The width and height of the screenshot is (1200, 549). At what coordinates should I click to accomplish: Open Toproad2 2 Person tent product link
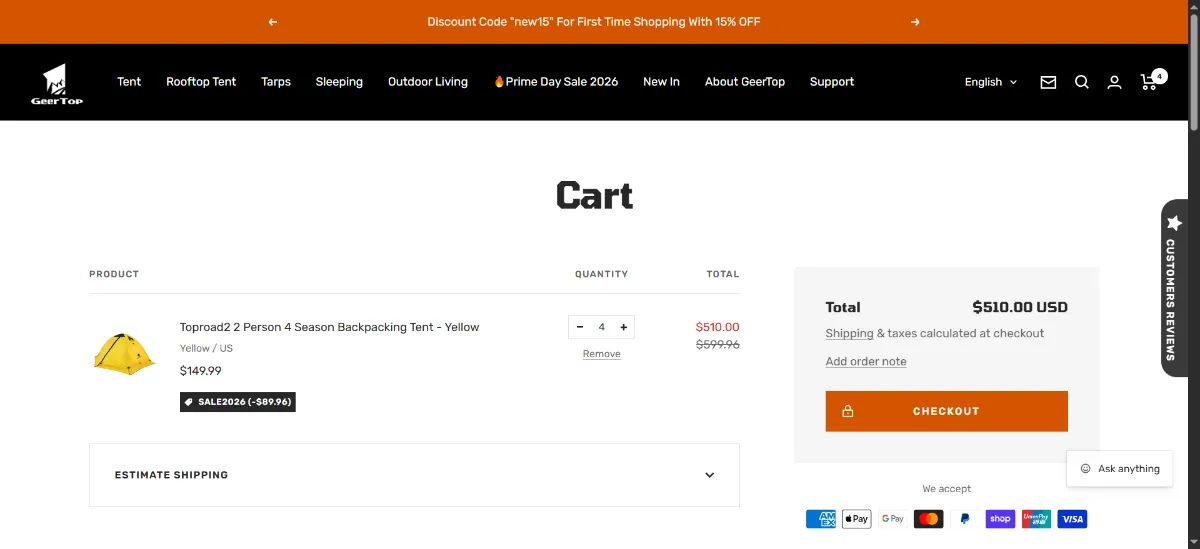[x=329, y=327]
